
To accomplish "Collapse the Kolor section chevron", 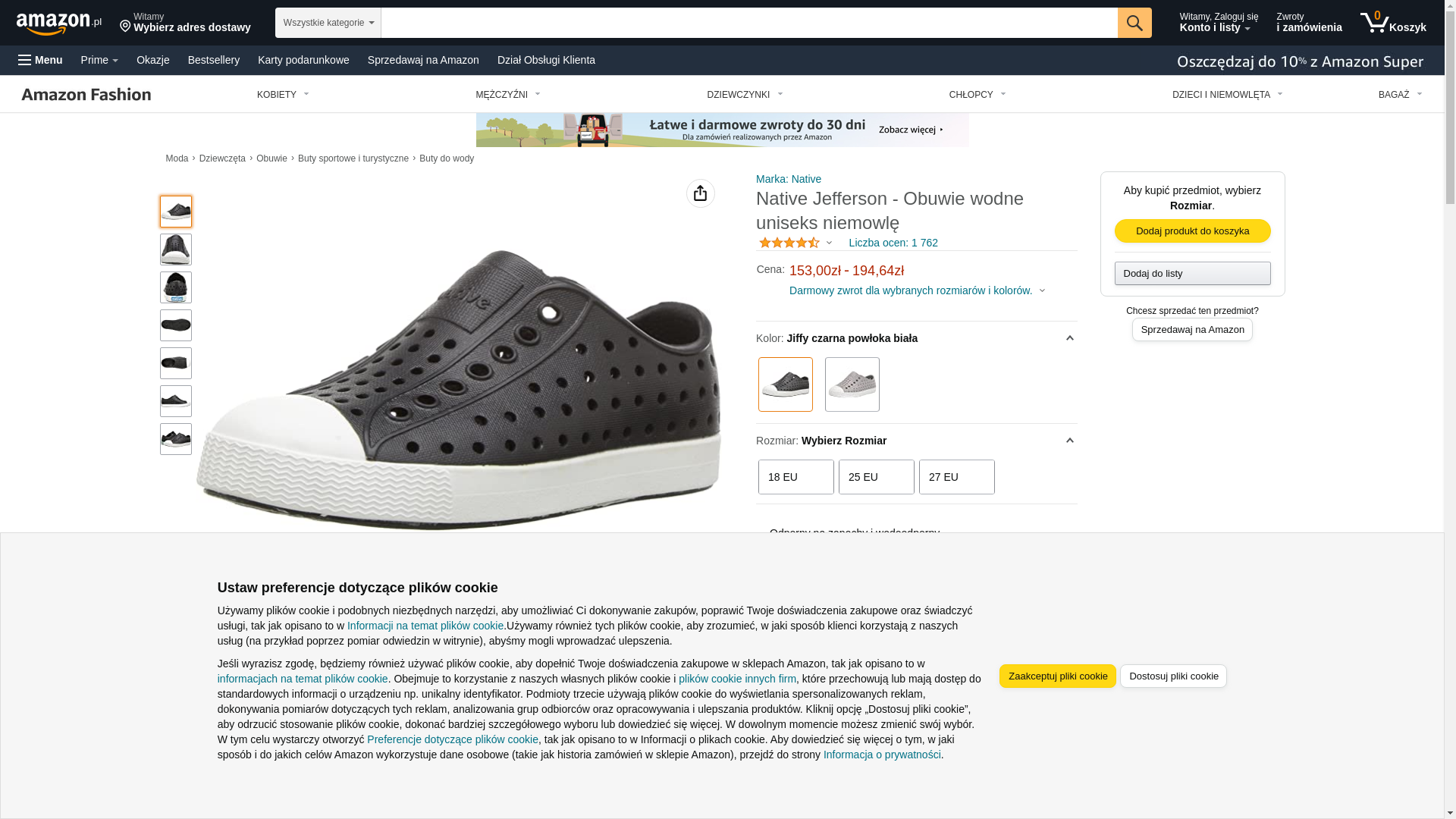I will (x=1069, y=338).
